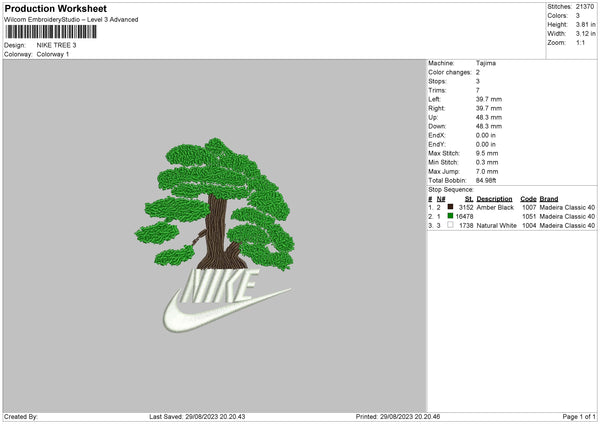This screenshot has width=600, height=424.
Task: Click the Total Bobbin value "84.98ft"
Action: coord(486,181)
